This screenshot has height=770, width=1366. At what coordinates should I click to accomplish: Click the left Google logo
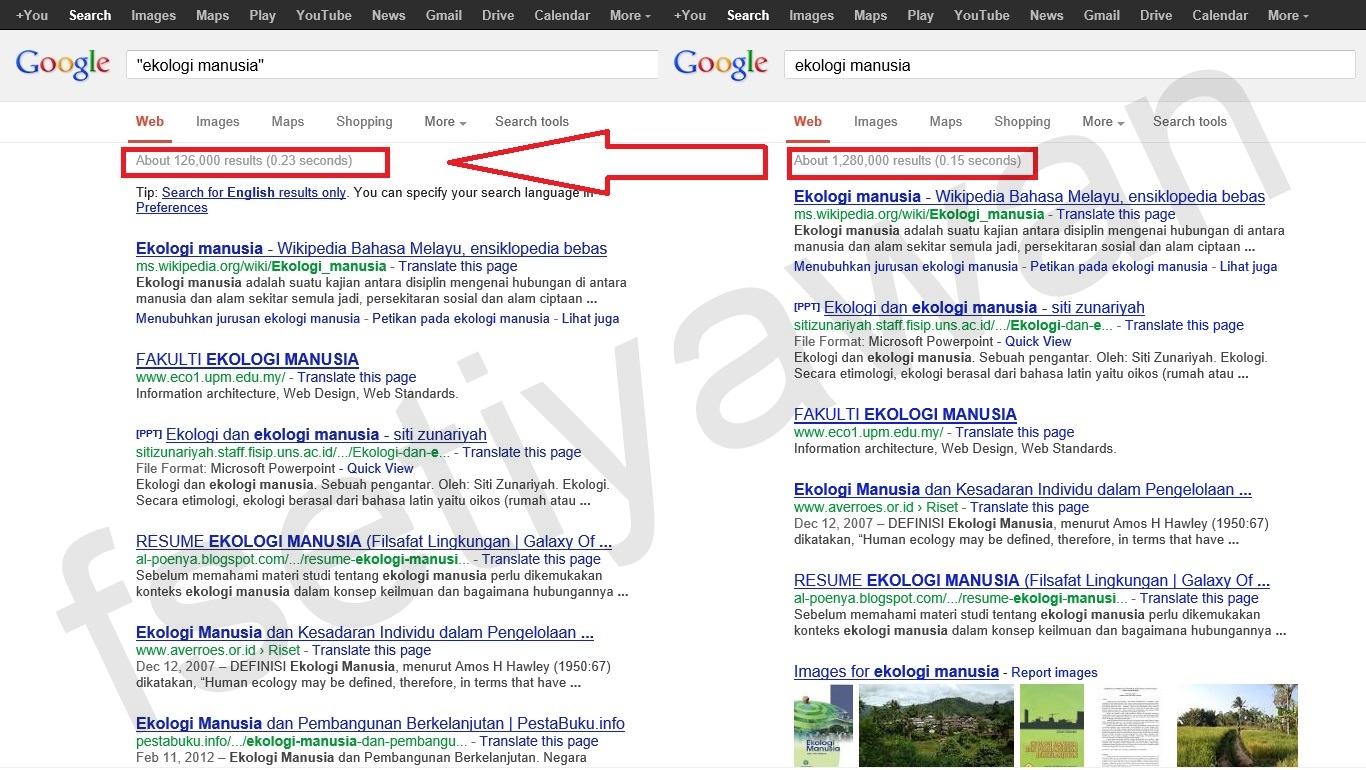pyautogui.click(x=63, y=64)
